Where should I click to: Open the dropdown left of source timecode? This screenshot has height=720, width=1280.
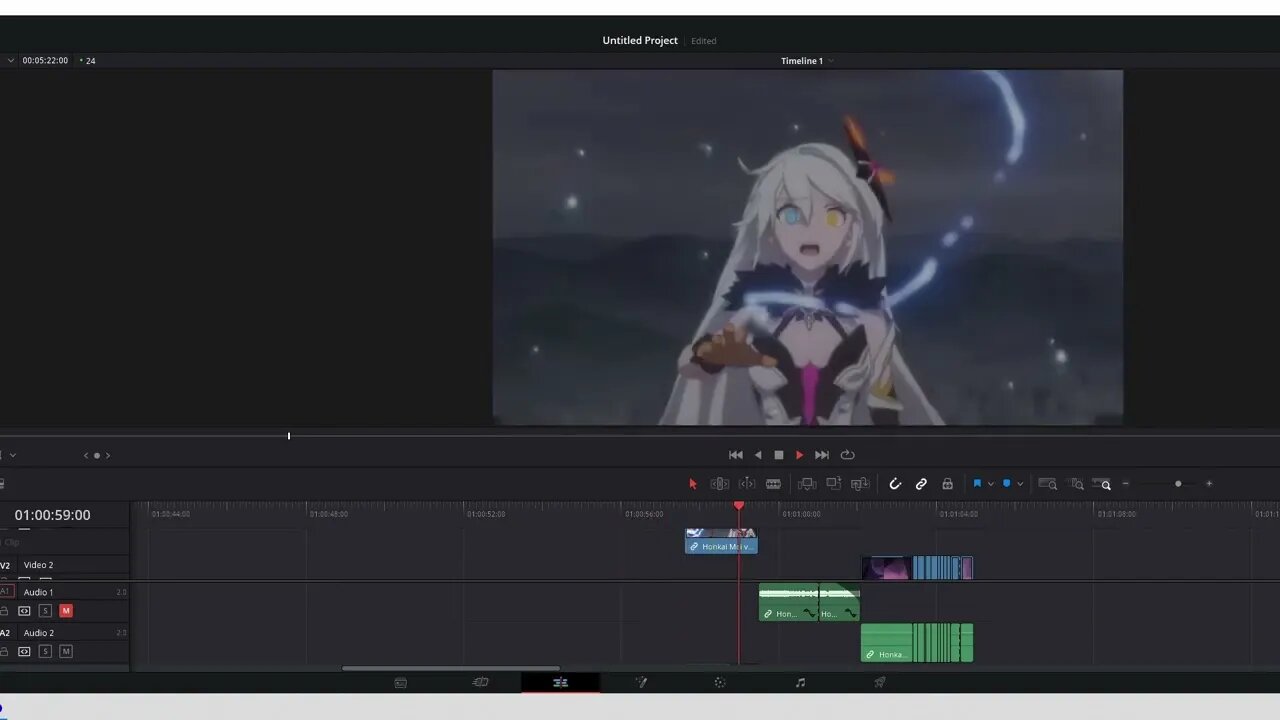coord(11,61)
